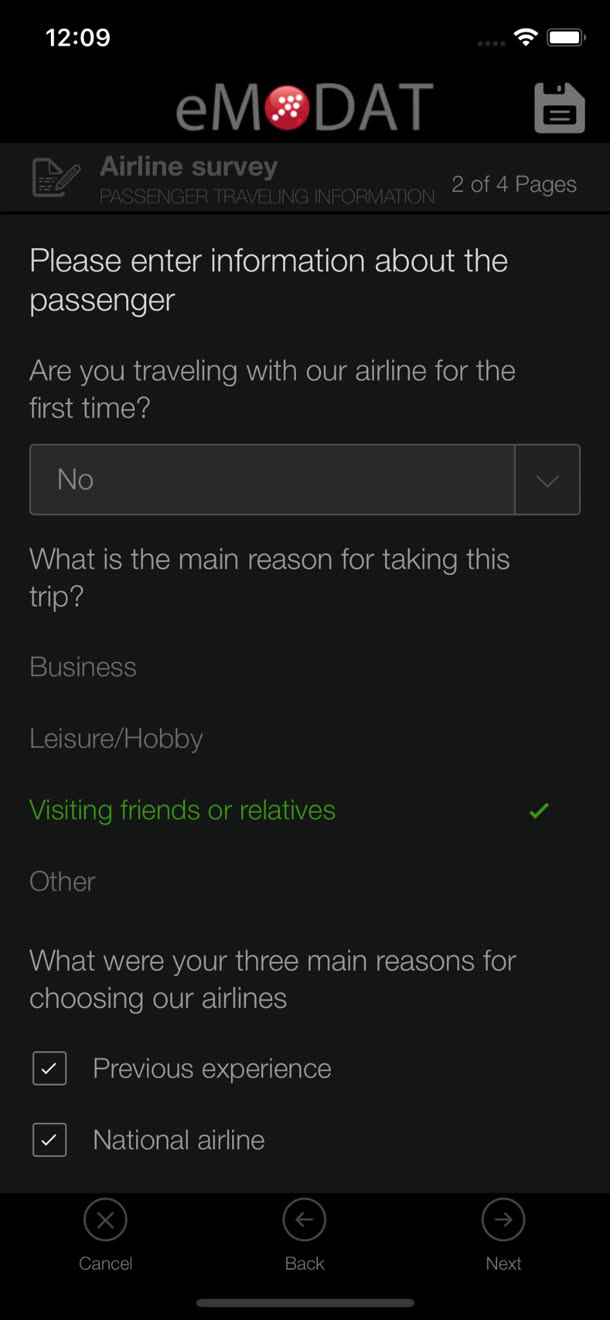Tap the 2 of 4 Pages indicator
The height and width of the screenshot is (1320, 610).
coord(514,184)
